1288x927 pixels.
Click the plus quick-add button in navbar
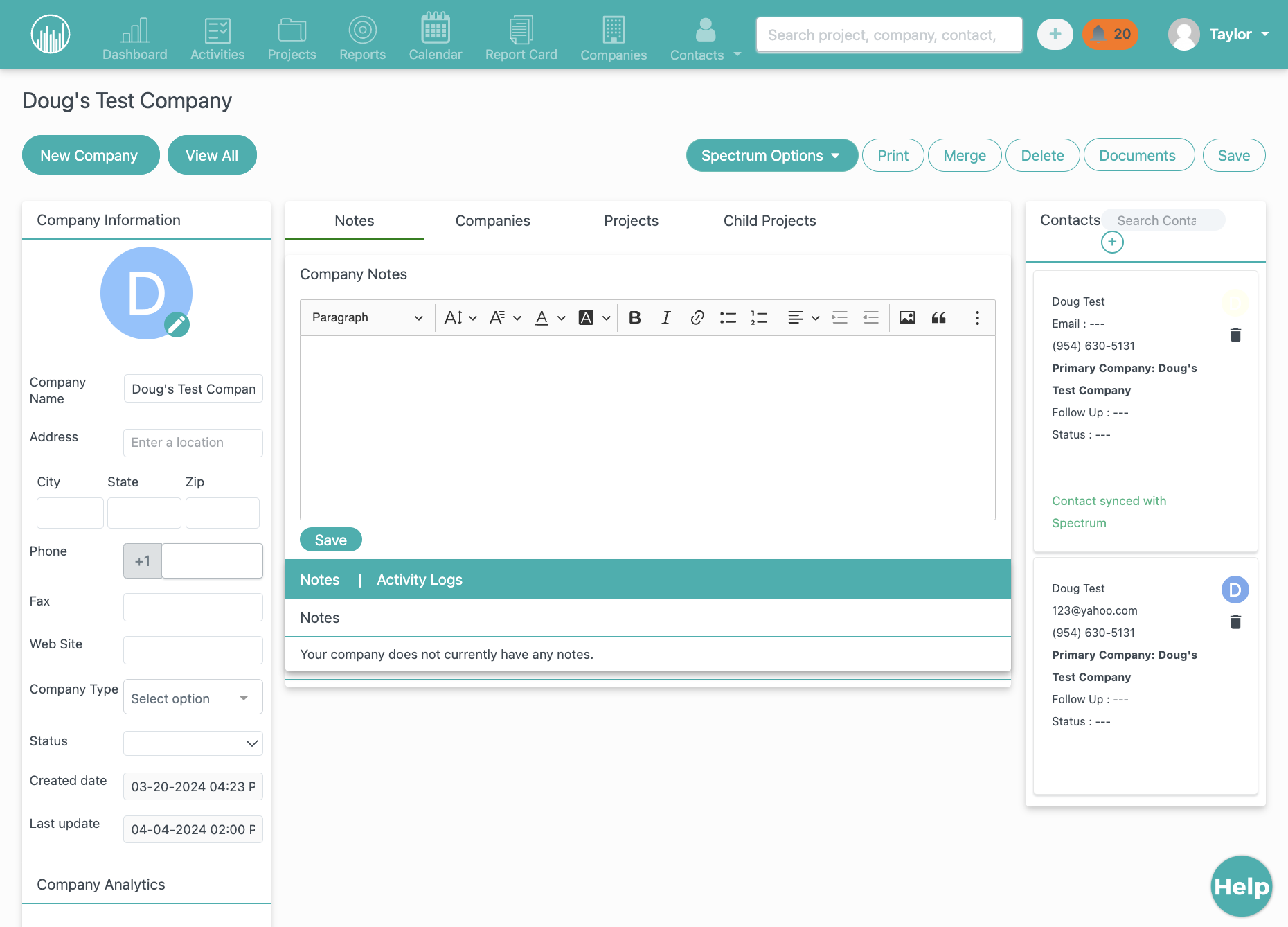[1055, 34]
